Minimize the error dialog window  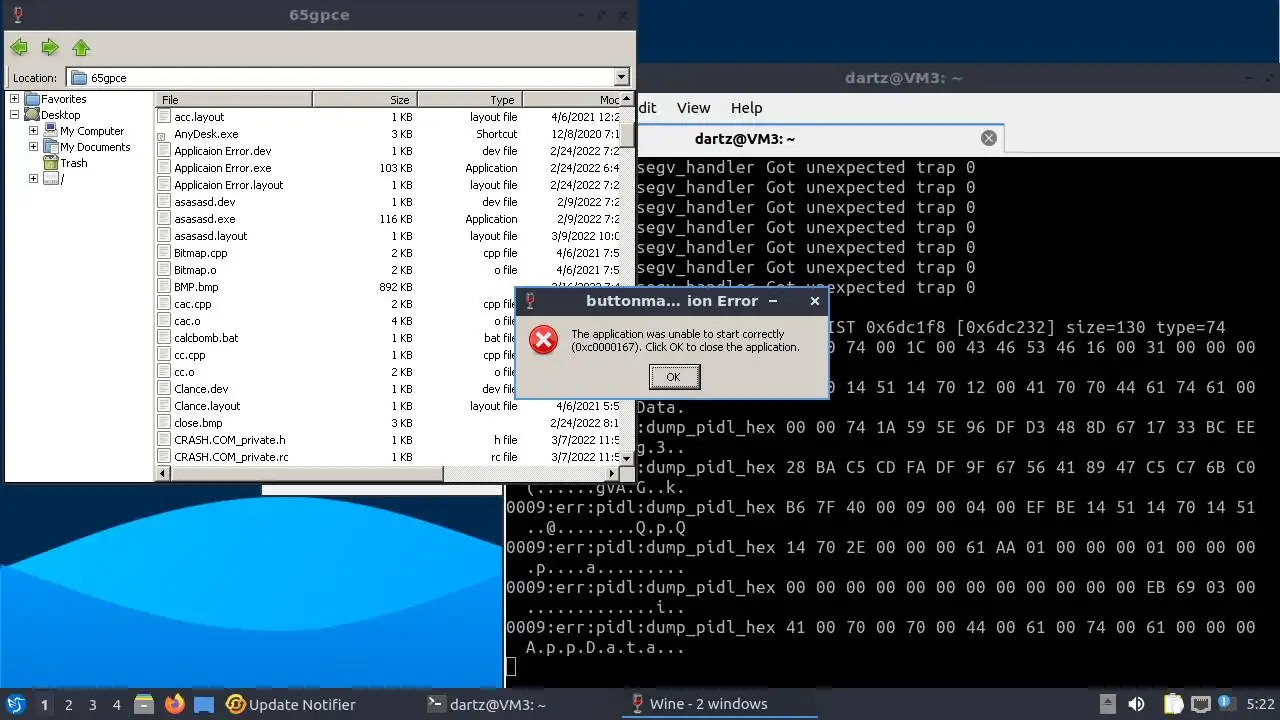(773, 301)
